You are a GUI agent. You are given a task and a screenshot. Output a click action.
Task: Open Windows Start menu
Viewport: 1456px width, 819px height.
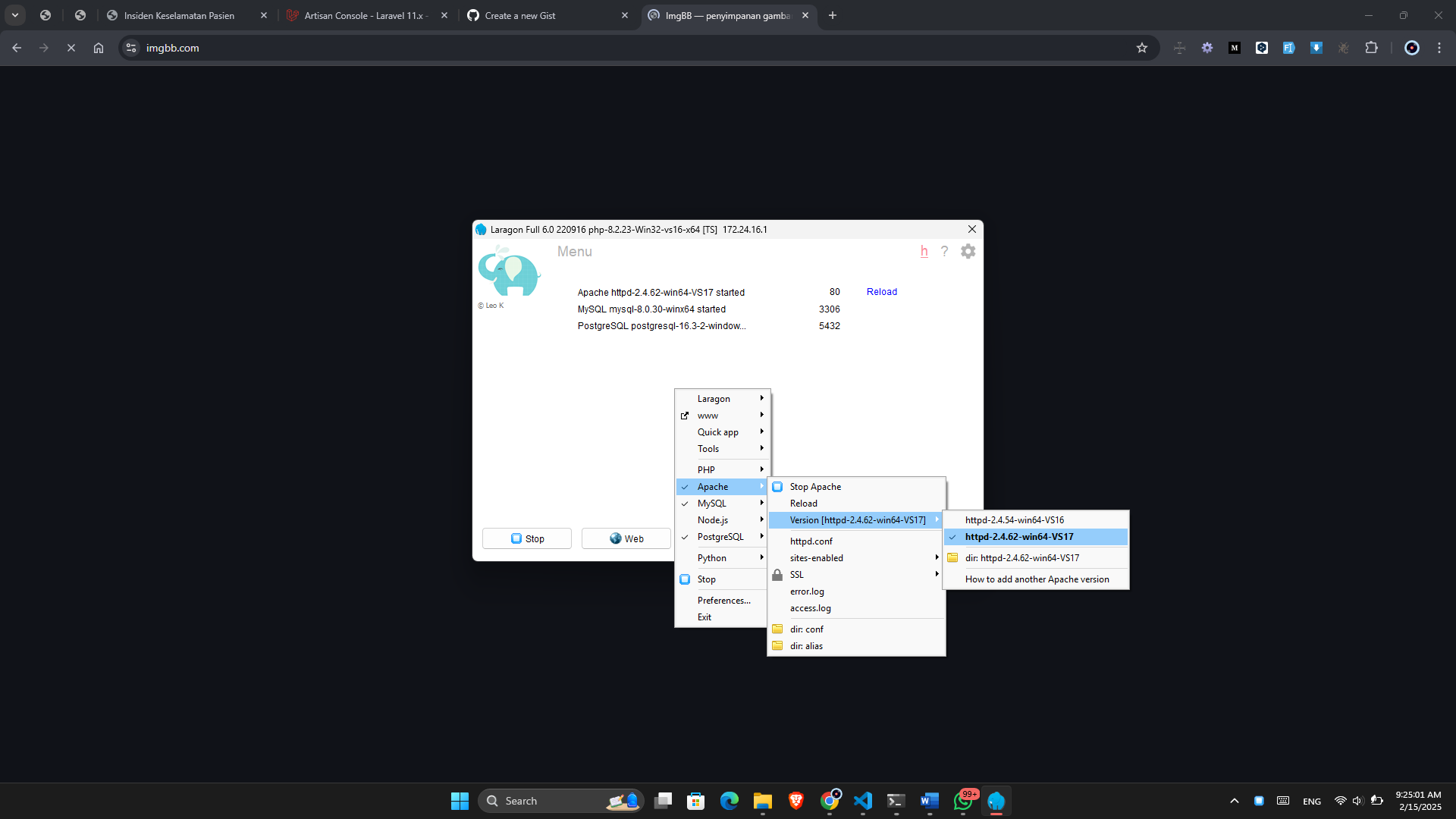[x=460, y=801]
